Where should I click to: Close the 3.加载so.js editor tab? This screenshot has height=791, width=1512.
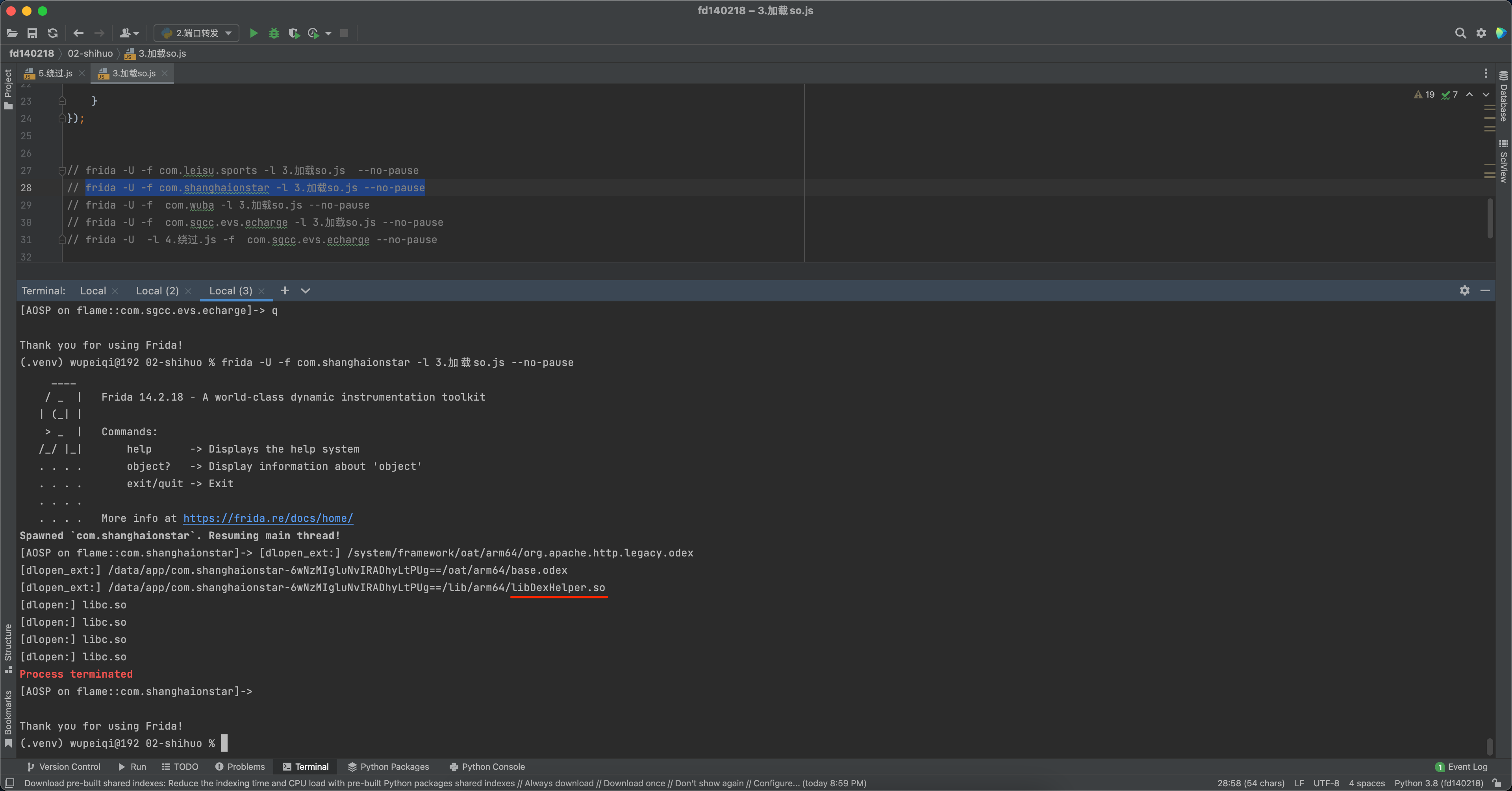[165, 73]
